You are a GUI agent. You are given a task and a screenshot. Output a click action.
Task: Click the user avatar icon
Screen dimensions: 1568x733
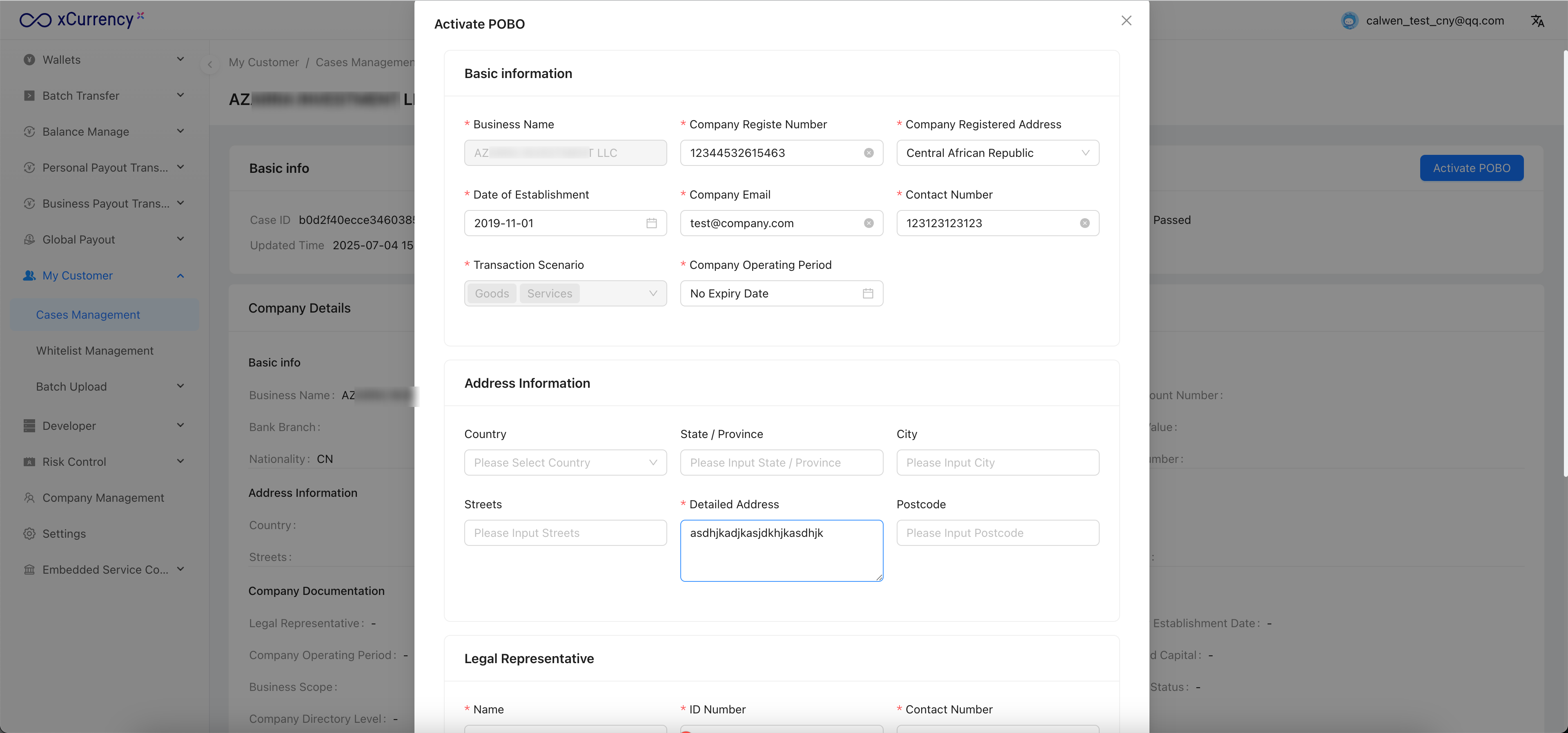point(1349,21)
